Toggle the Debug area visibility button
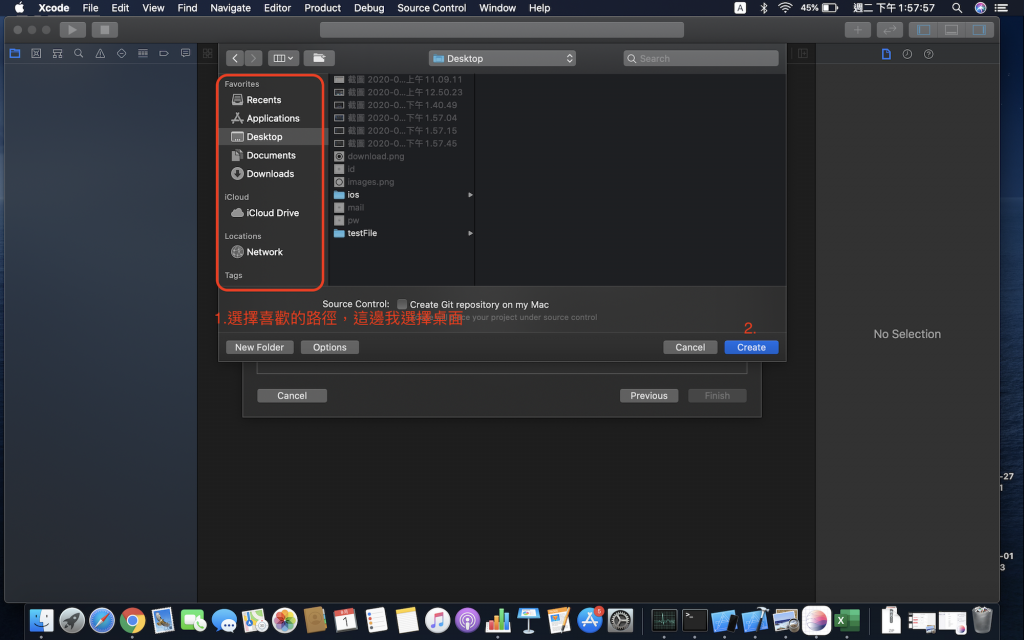This screenshot has height=640, width=1024. (x=952, y=29)
